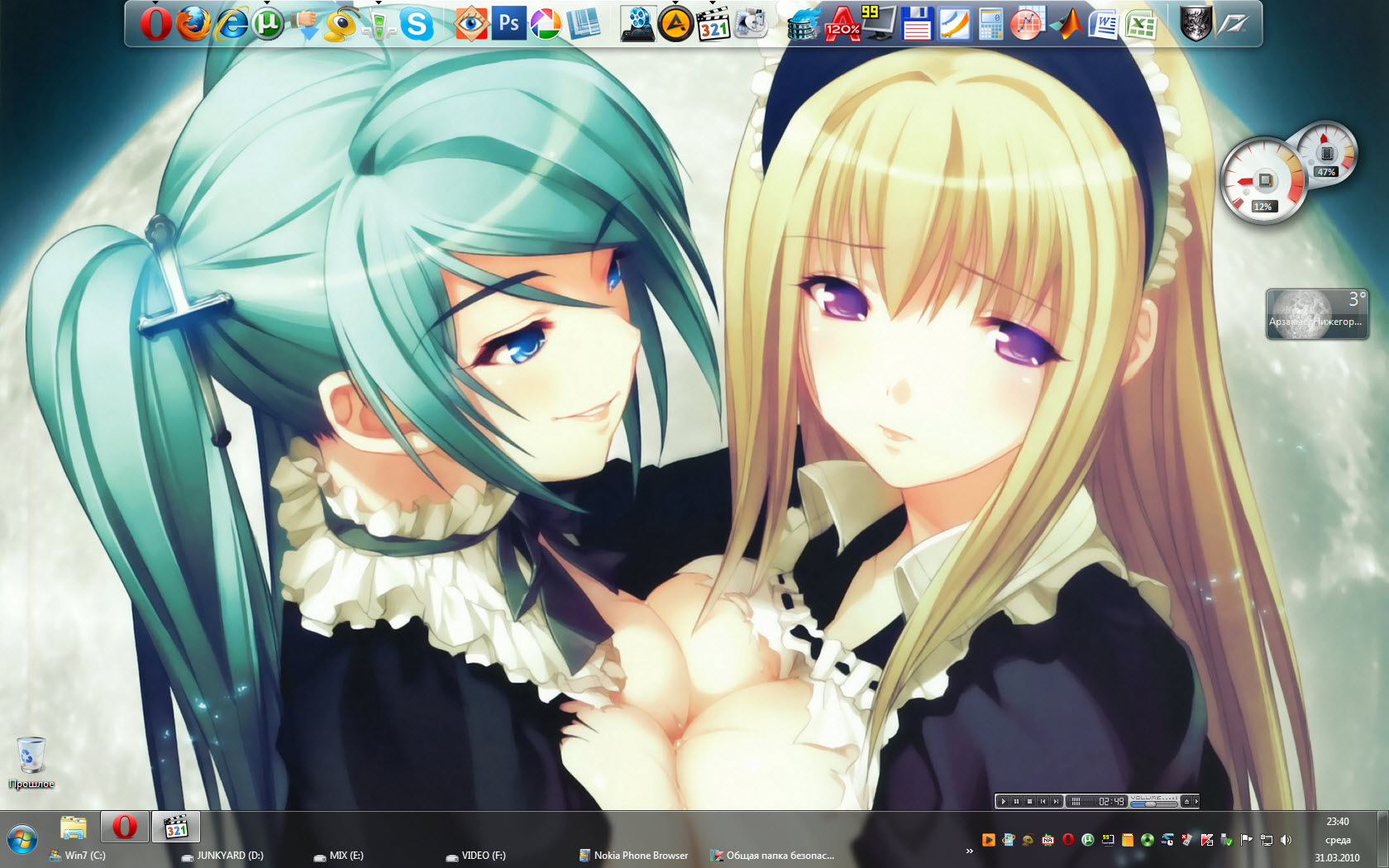Open the JUNKYARD (D:) drive shortcut
Image resolution: width=1389 pixels, height=868 pixels.
222,856
